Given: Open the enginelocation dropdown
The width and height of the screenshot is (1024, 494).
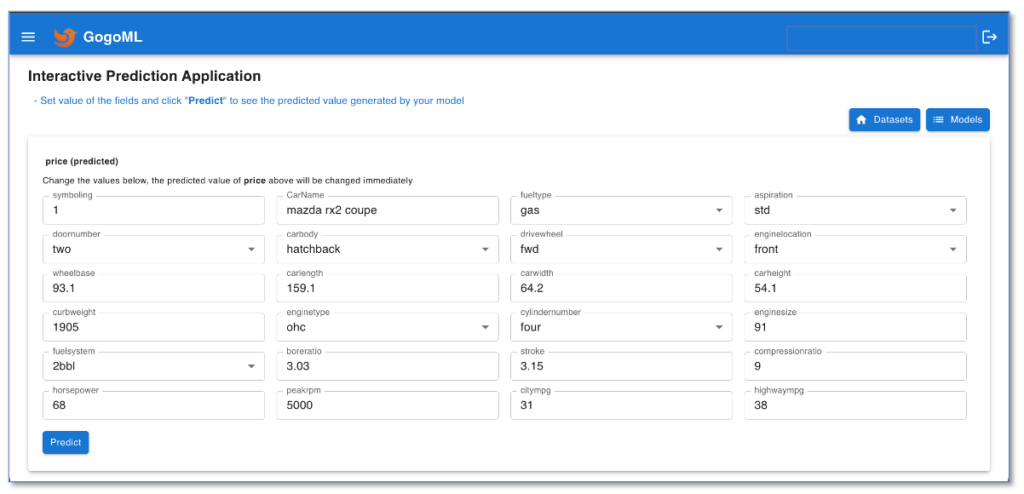Looking at the screenshot, I should (x=953, y=250).
